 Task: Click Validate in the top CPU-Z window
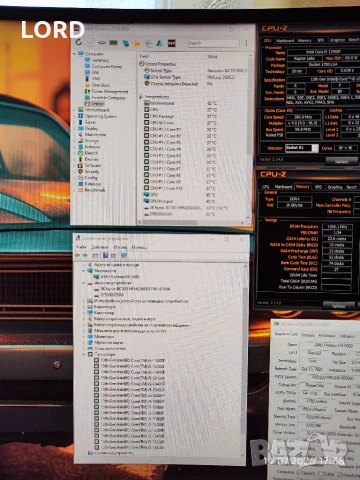[341, 161]
